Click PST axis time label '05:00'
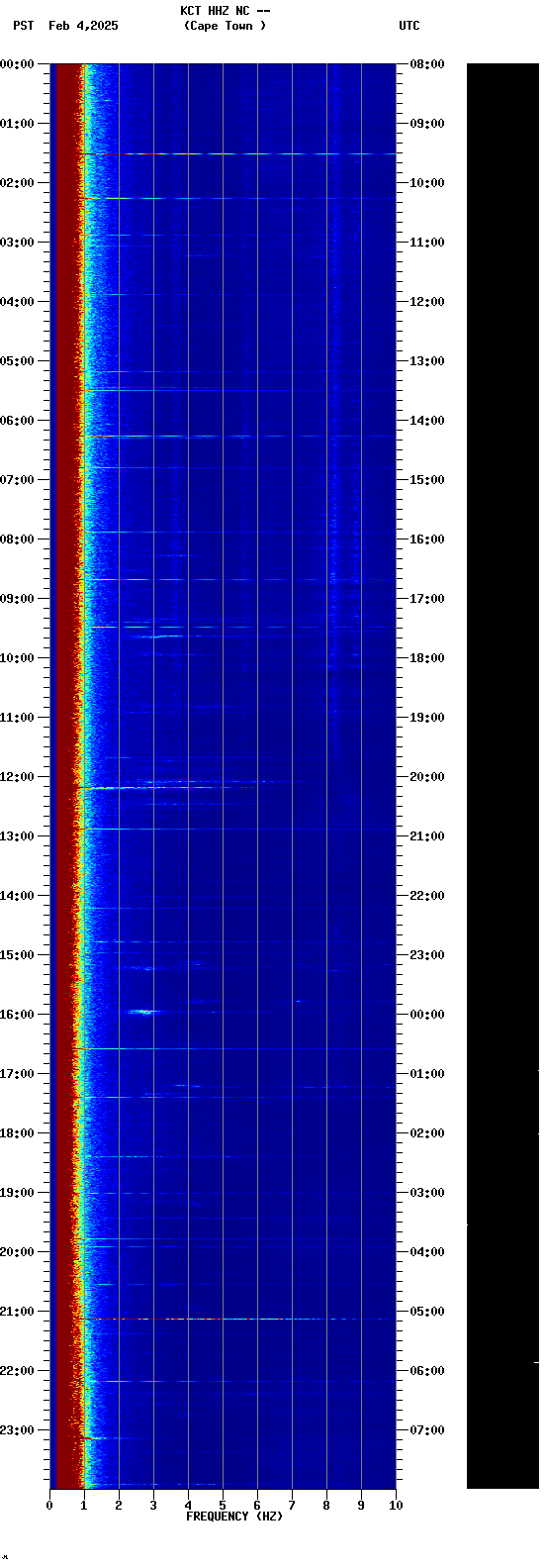Screen dimensions: 546x1568 coord(18,361)
